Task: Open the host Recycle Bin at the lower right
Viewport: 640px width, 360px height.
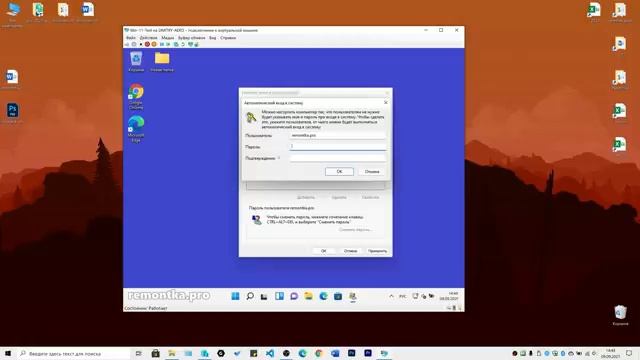Action: coord(620,314)
